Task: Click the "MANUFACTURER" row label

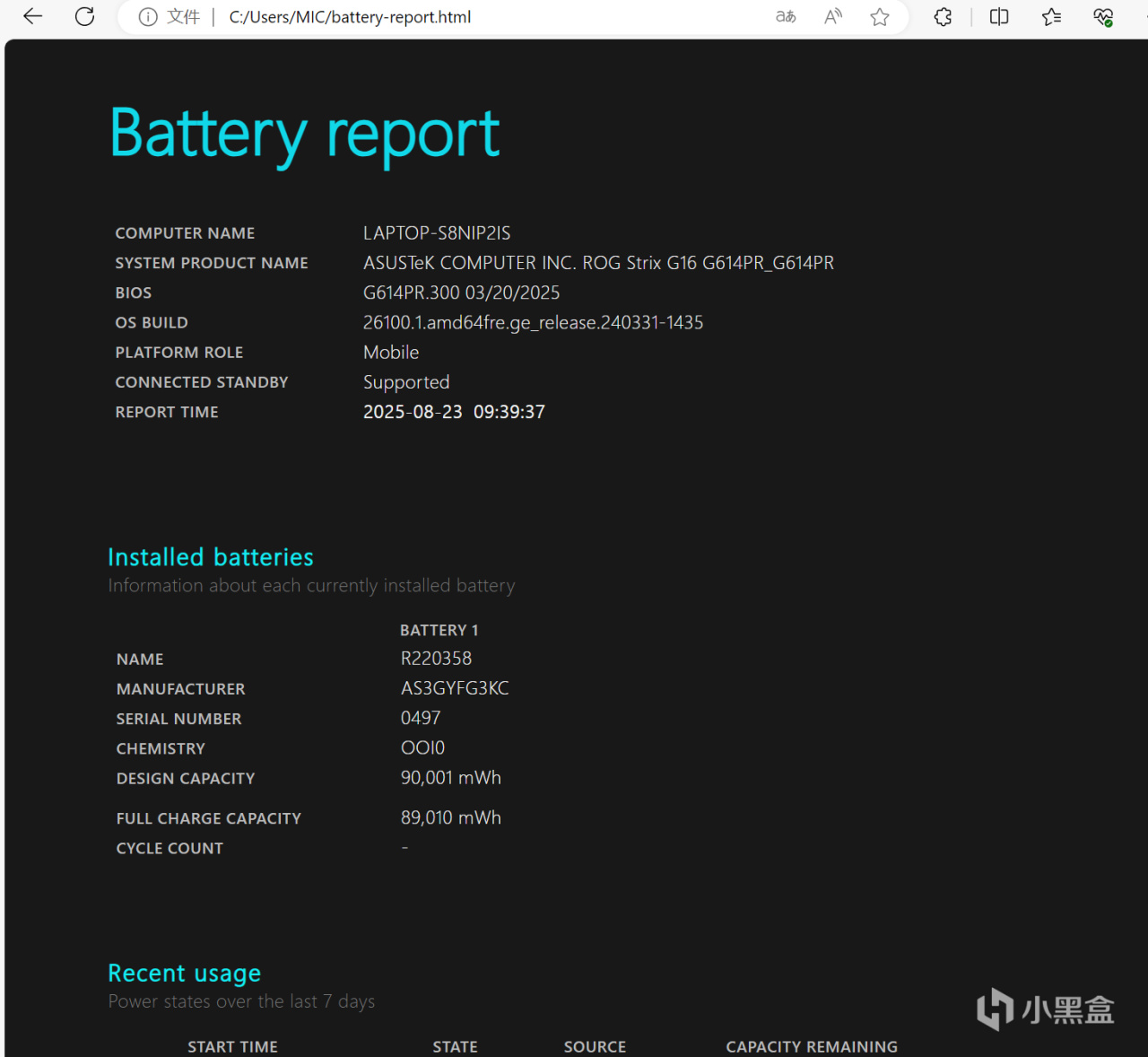Action: point(180,689)
